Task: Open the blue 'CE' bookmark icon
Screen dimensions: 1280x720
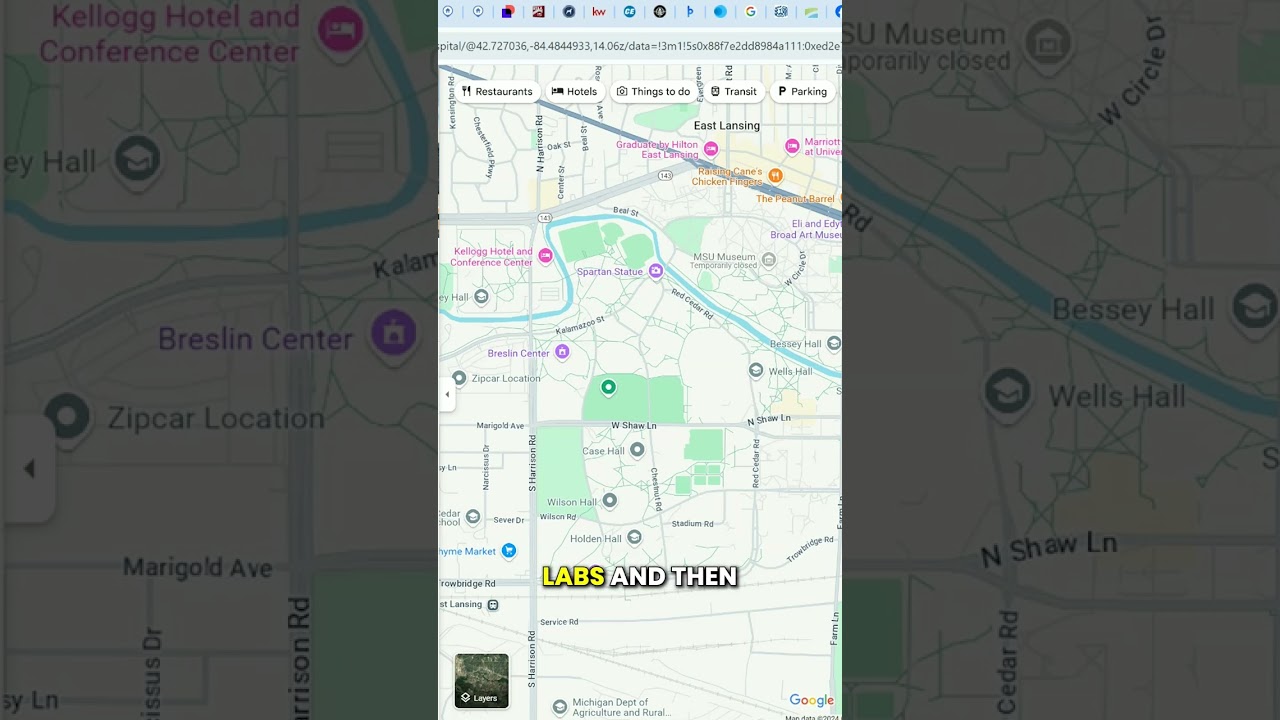Action: [629, 12]
